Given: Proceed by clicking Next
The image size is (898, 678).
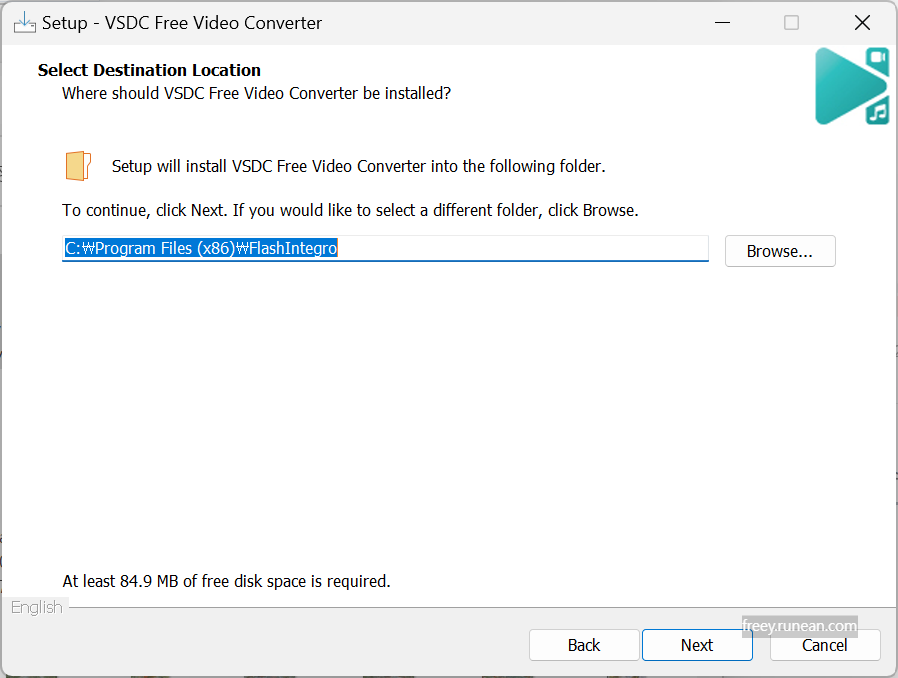Looking at the screenshot, I should tap(697, 645).
